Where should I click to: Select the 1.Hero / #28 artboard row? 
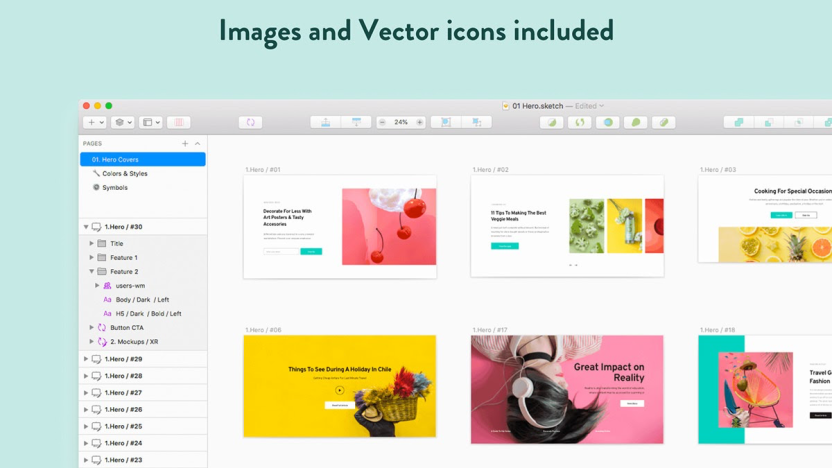(x=143, y=376)
